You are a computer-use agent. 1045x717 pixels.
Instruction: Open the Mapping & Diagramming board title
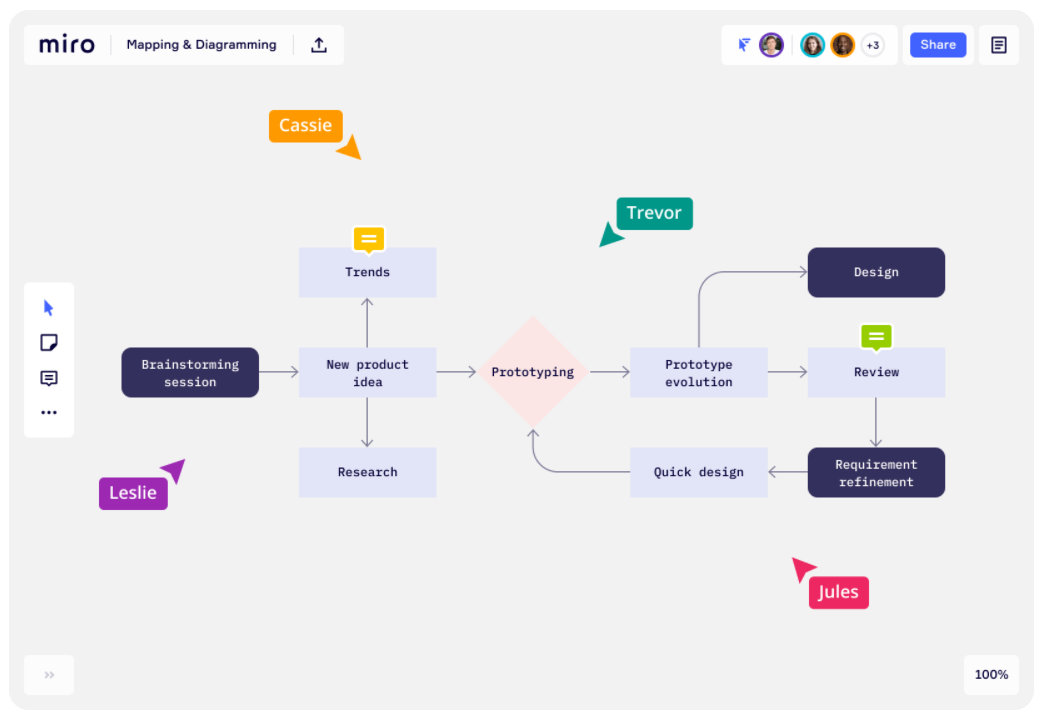point(201,45)
